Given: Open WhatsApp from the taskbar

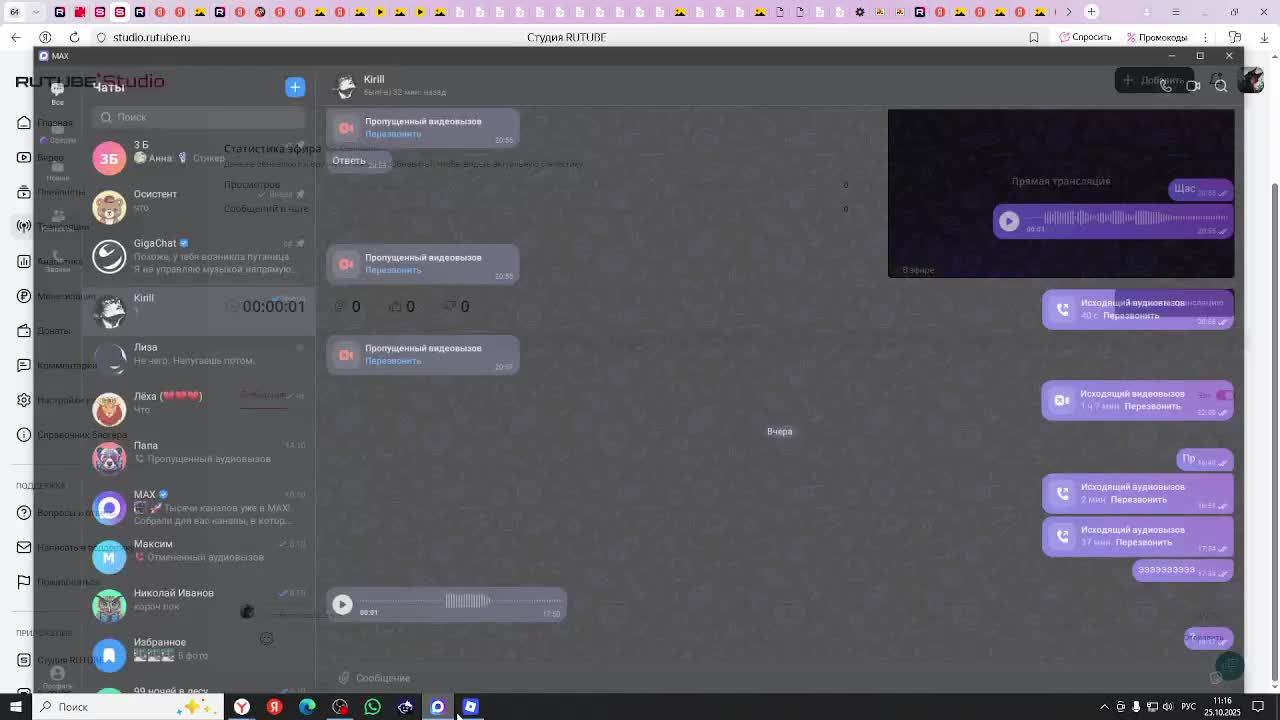Looking at the screenshot, I should [x=372, y=707].
